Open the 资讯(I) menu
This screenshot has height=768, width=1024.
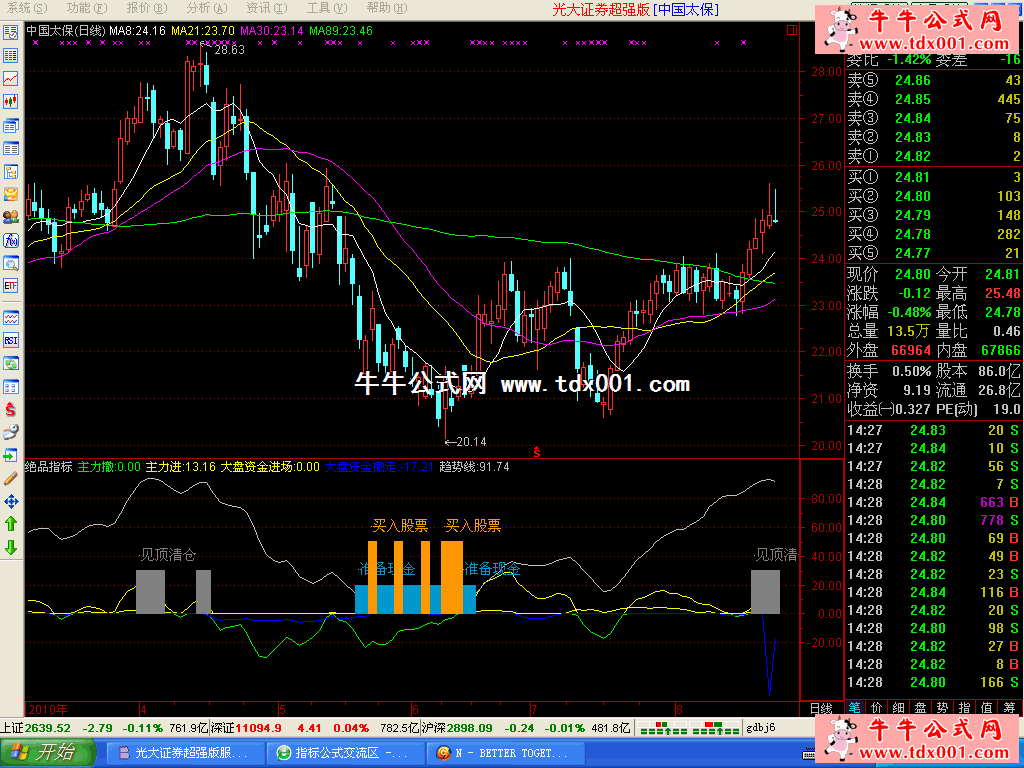(267, 8)
